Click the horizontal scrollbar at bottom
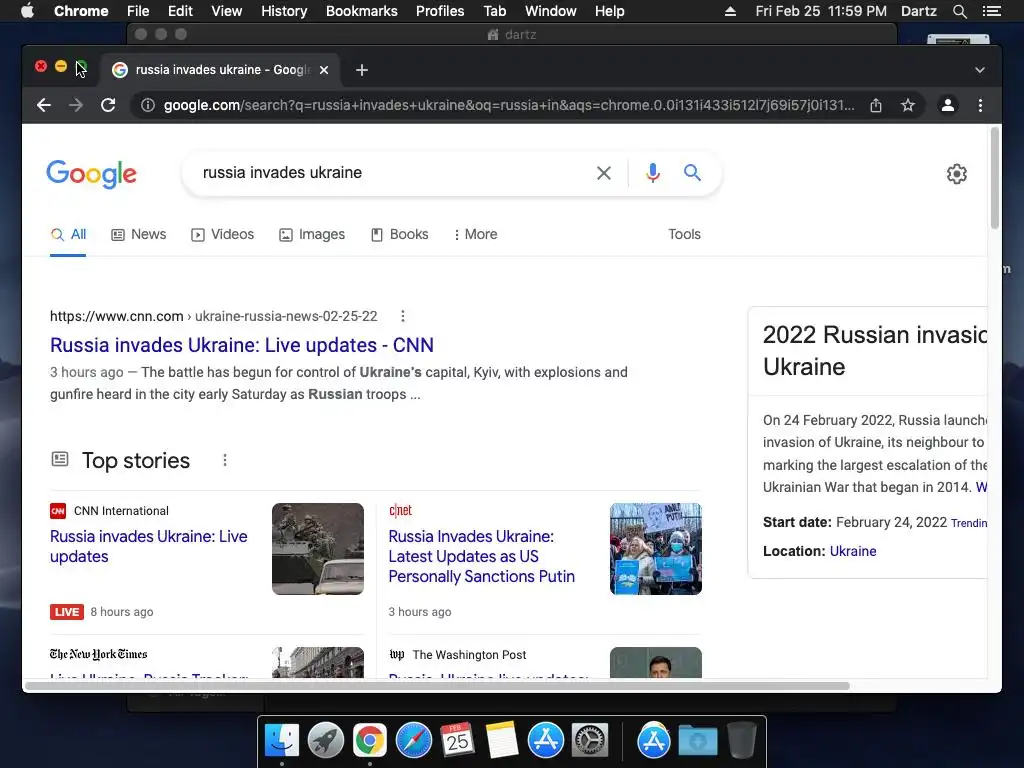Screen dimensions: 1024x768 [x=436, y=686]
